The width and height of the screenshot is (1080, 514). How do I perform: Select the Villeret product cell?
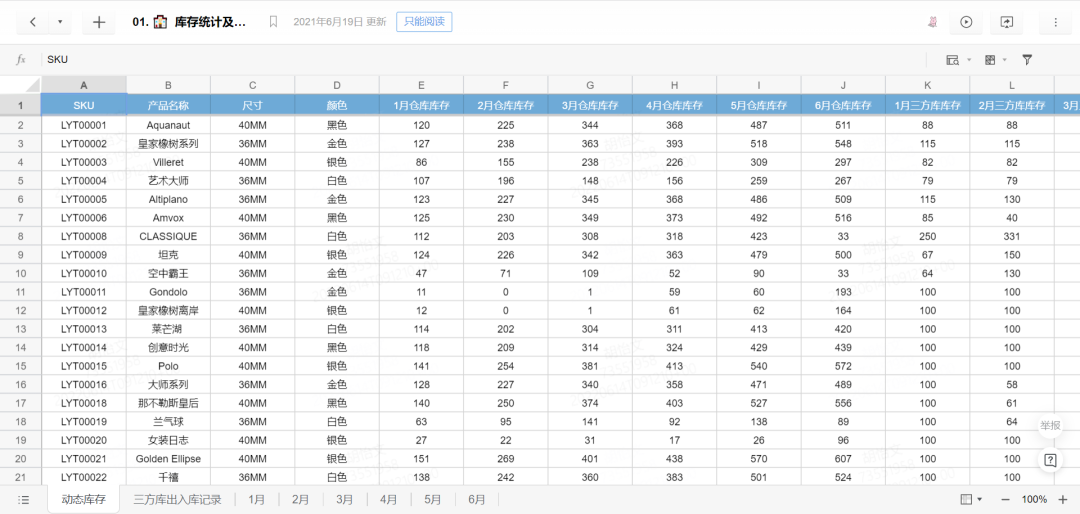168,163
